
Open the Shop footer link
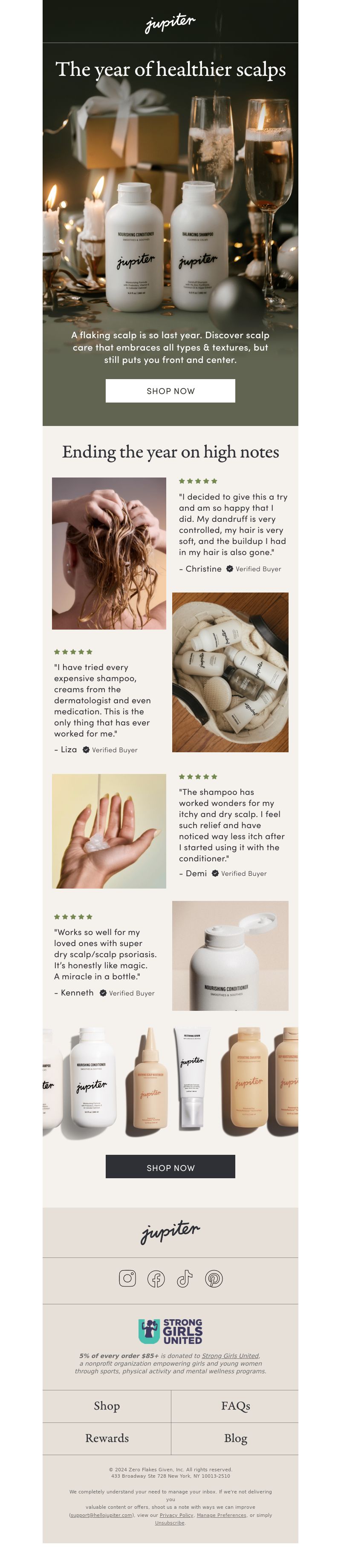pyautogui.click(x=107, y=1405)
